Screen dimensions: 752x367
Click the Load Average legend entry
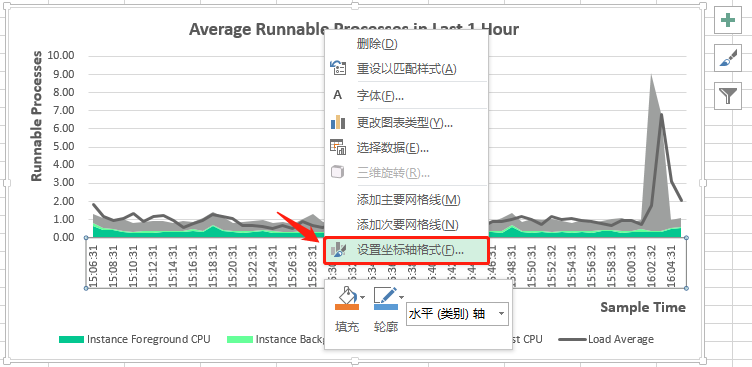point(606,340)
